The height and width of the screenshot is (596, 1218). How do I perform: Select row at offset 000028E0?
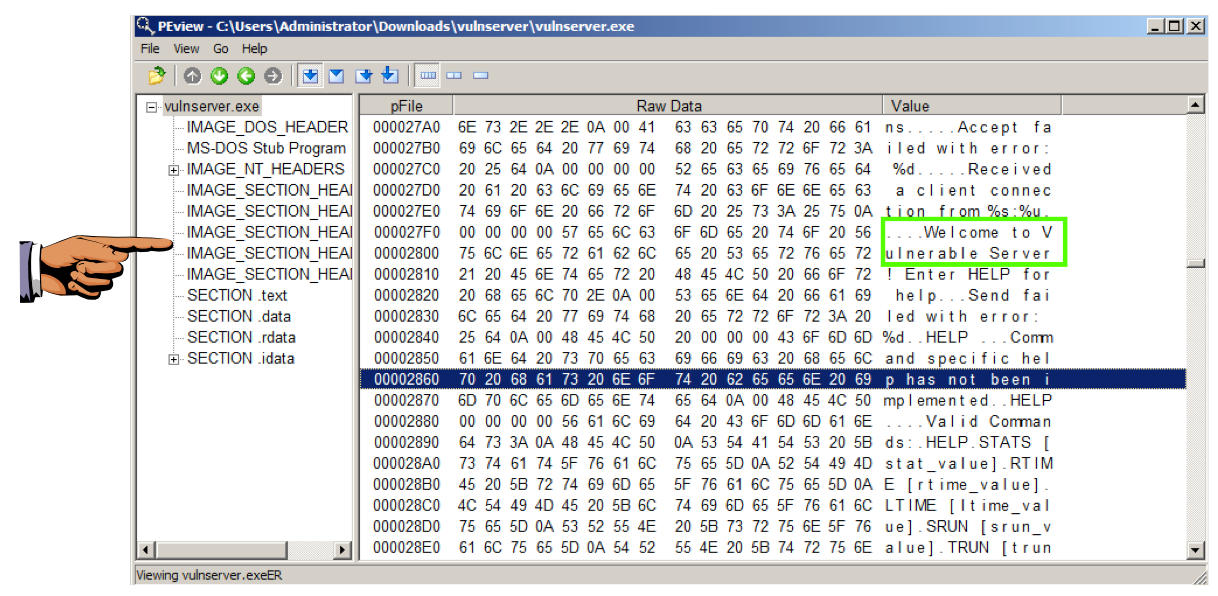click(772, 547)
